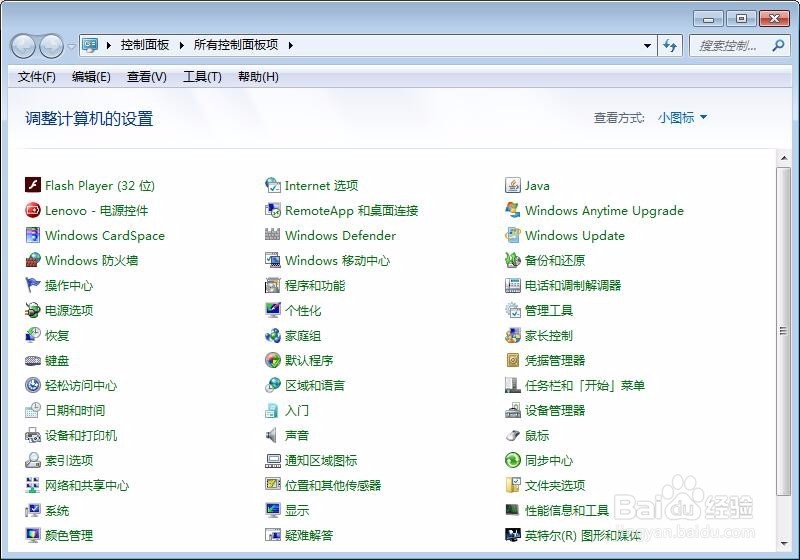Image resolution: width=800 pixels, height=560 pixels.
Task: Open the 家长控制 link
Action: (549, 335)
